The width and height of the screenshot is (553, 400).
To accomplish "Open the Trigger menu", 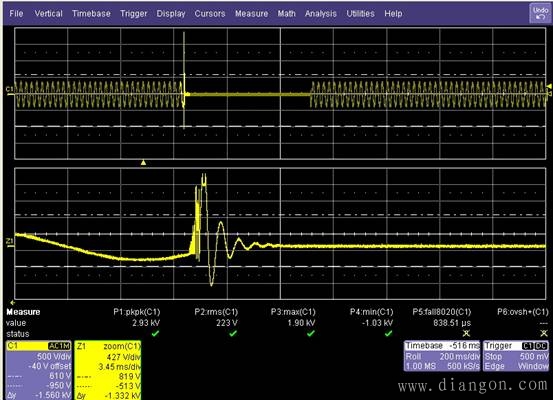I will coord(133,13).
